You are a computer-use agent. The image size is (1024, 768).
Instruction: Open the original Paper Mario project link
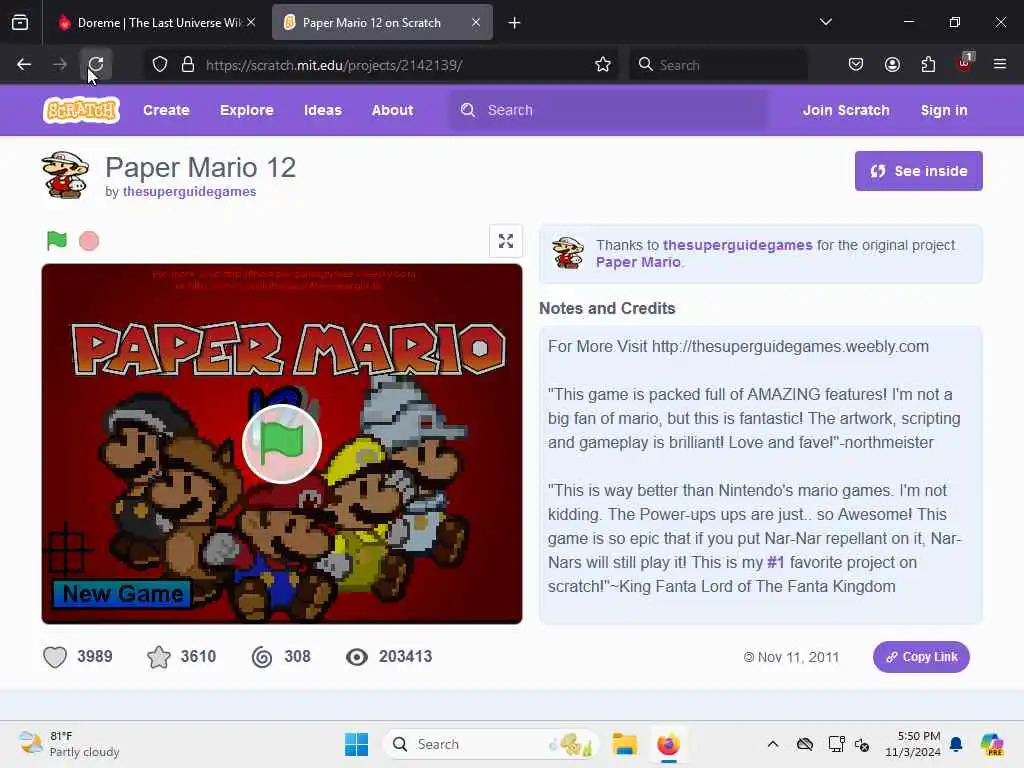tap(638, 262)
